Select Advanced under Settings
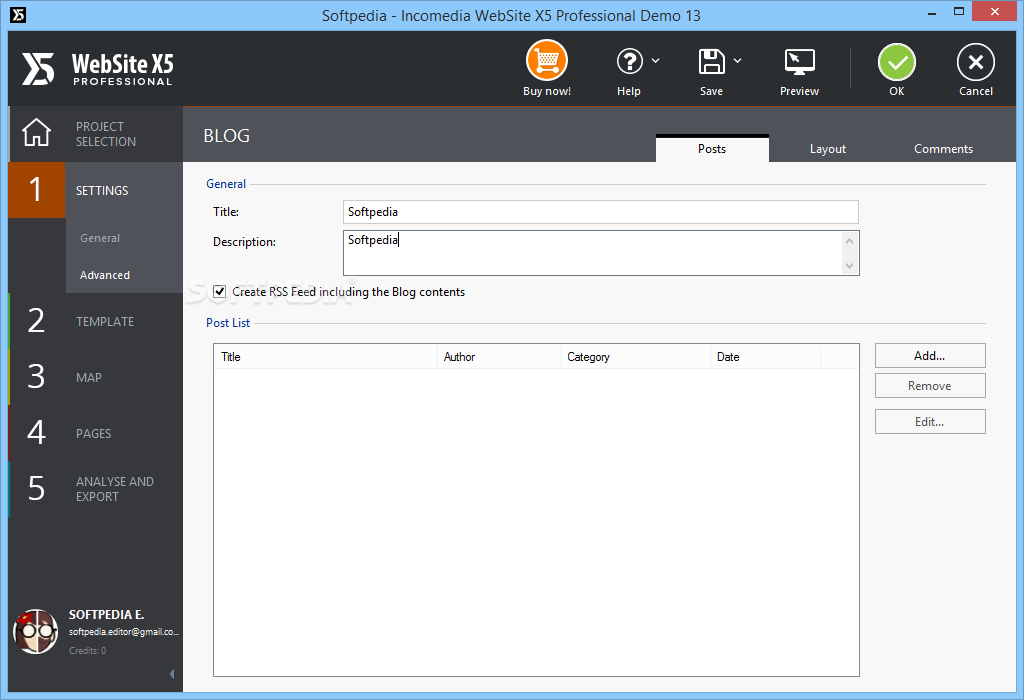This screenshot has width=1024, height=700. 104,275
